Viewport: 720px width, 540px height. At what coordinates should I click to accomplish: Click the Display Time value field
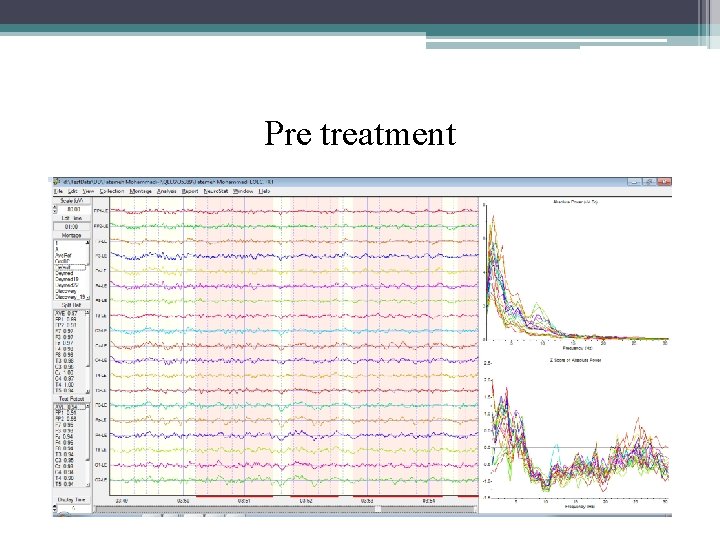tap(74, 508)
